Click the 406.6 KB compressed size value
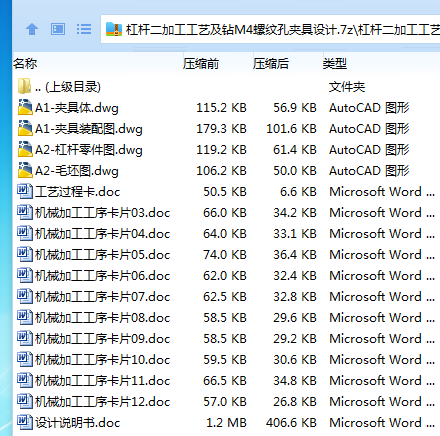Viewport: 440px width, 436px height. tap(291, 423)
